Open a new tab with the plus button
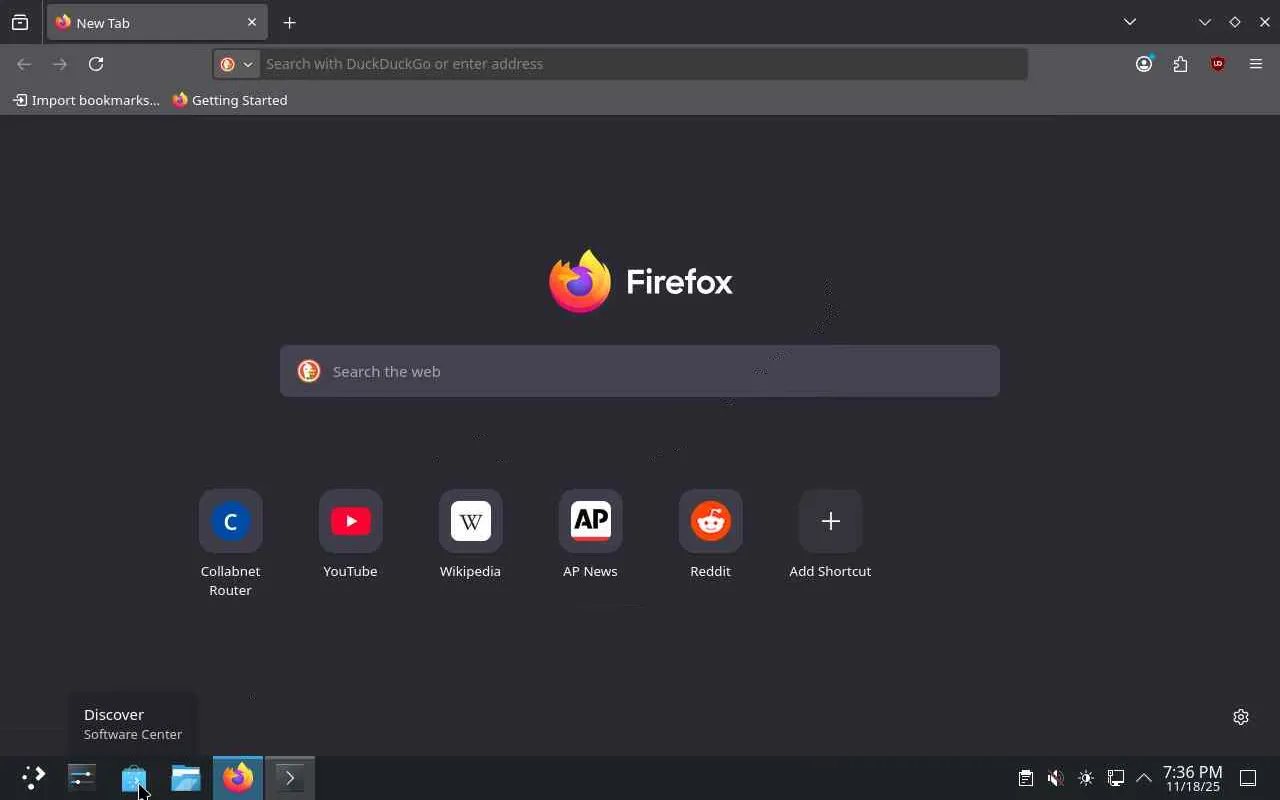Image resolution: width=1280 pixels, height=800 pixels. (289, 22)
